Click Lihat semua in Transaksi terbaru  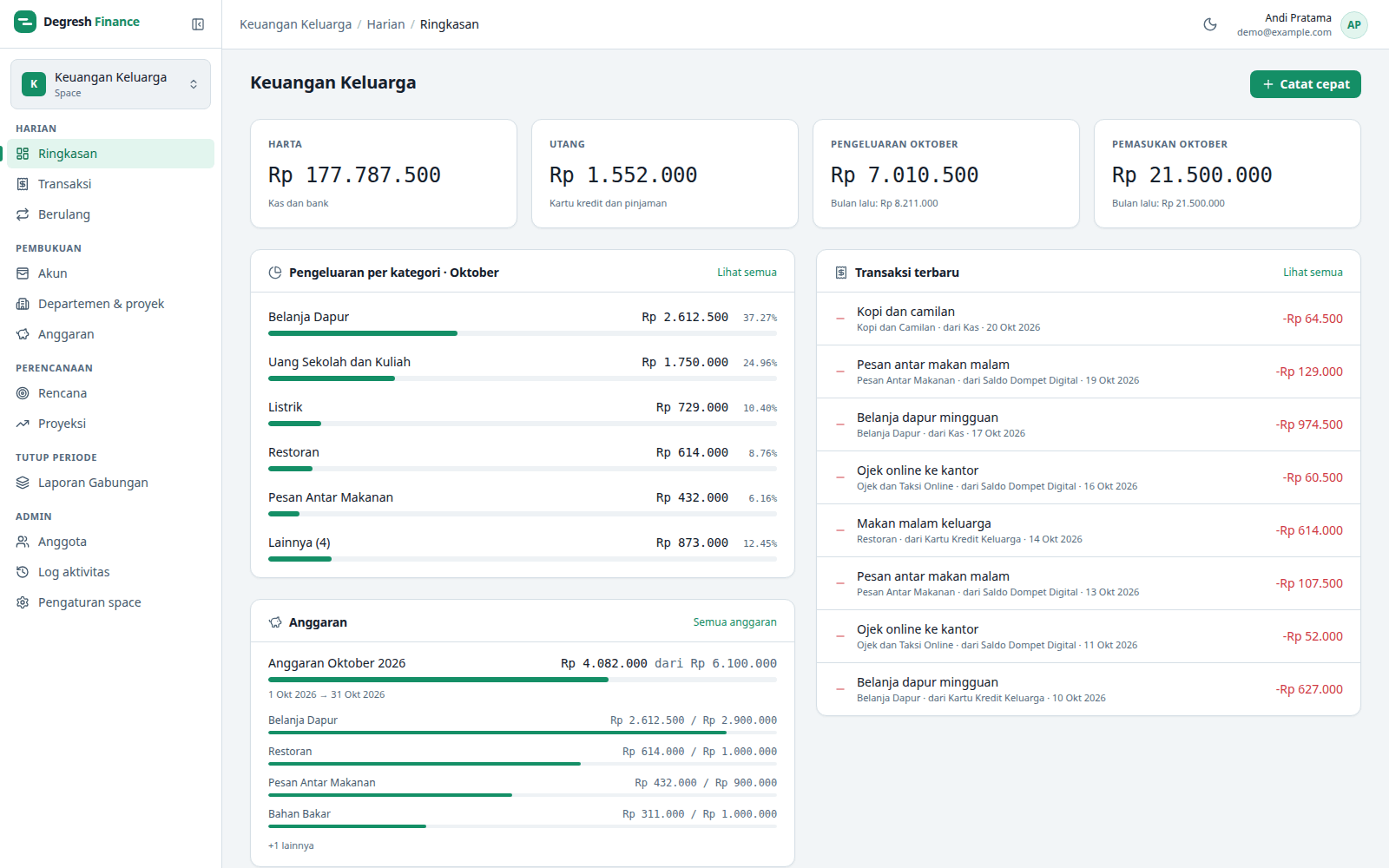(x=1313, y=273)
